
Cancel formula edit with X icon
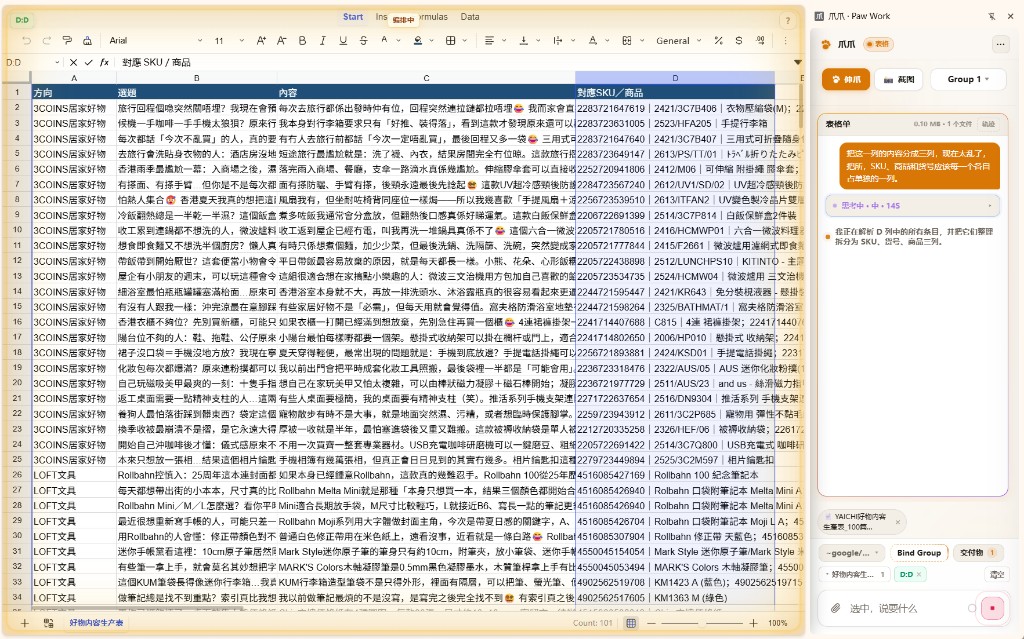(x=73, y=62)
